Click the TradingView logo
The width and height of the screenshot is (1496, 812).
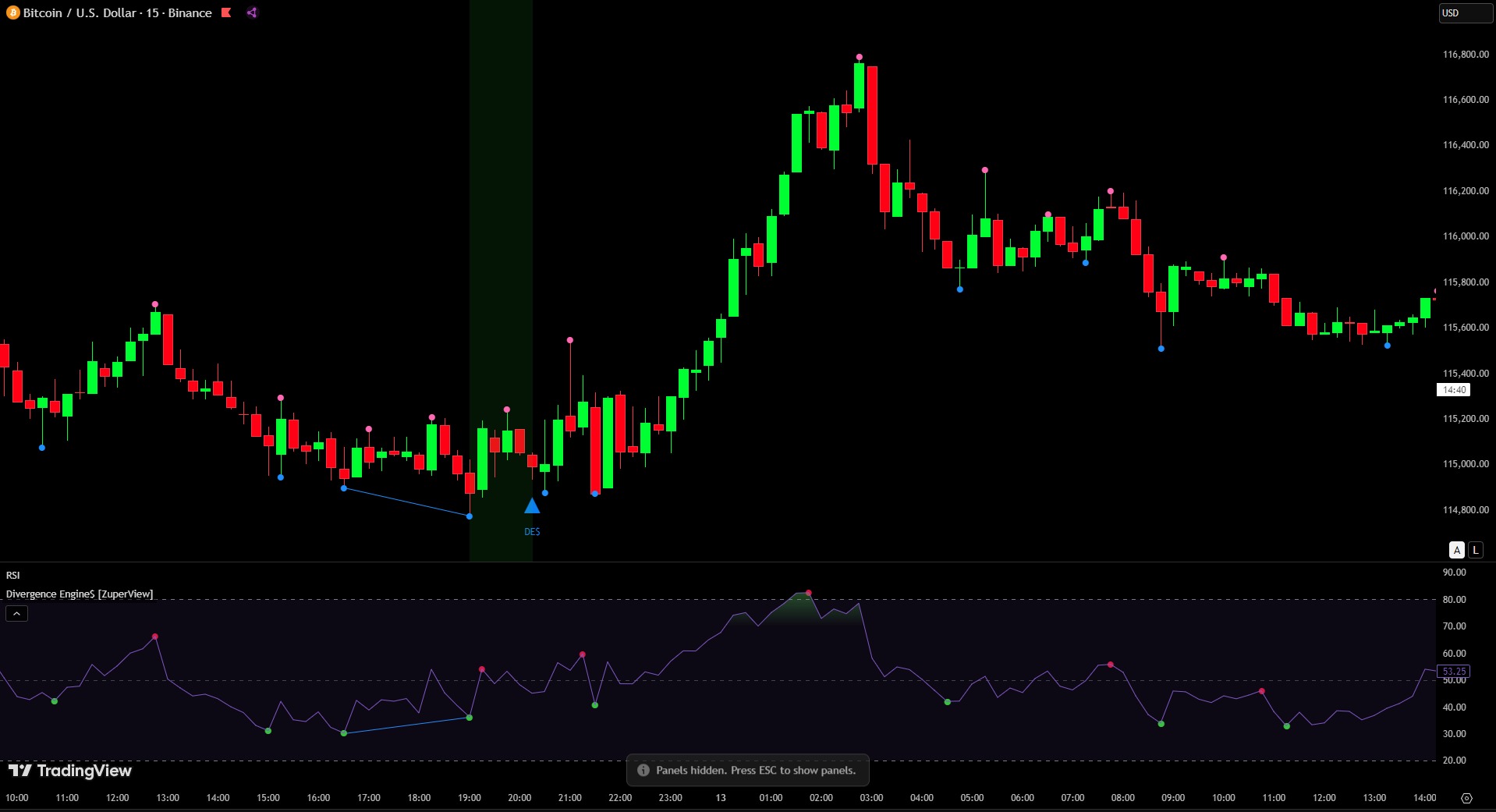click(70, 771)
